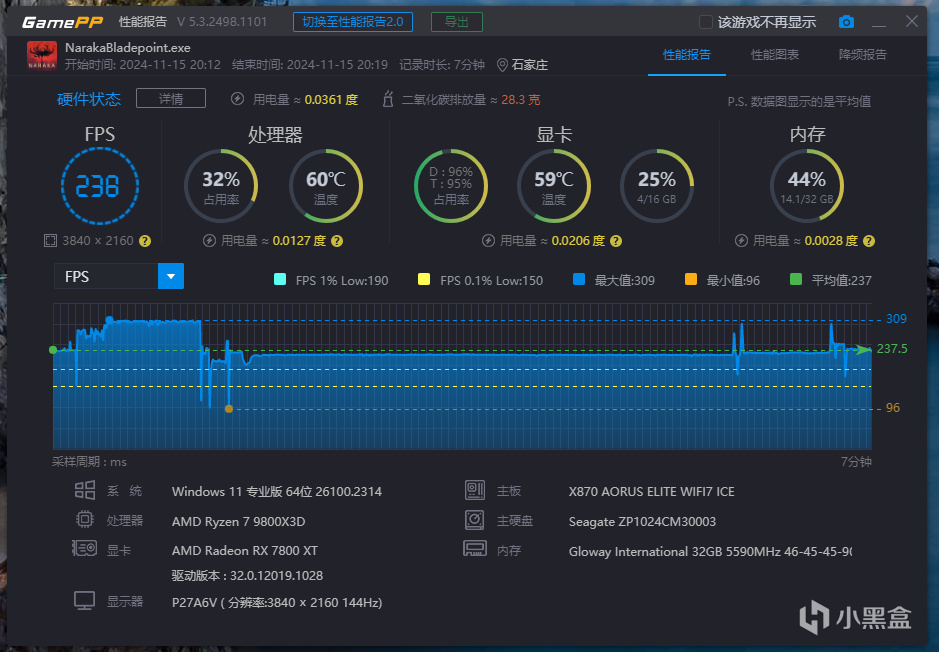Switch to the 性能图表 tab

[x=775, y=54]
